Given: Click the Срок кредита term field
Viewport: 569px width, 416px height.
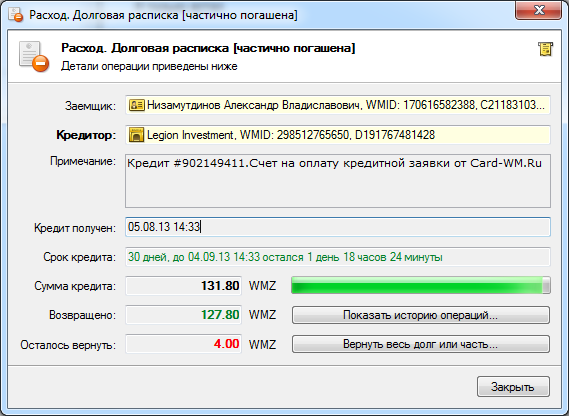Looking at the screenshot, I should click(338, 257).
